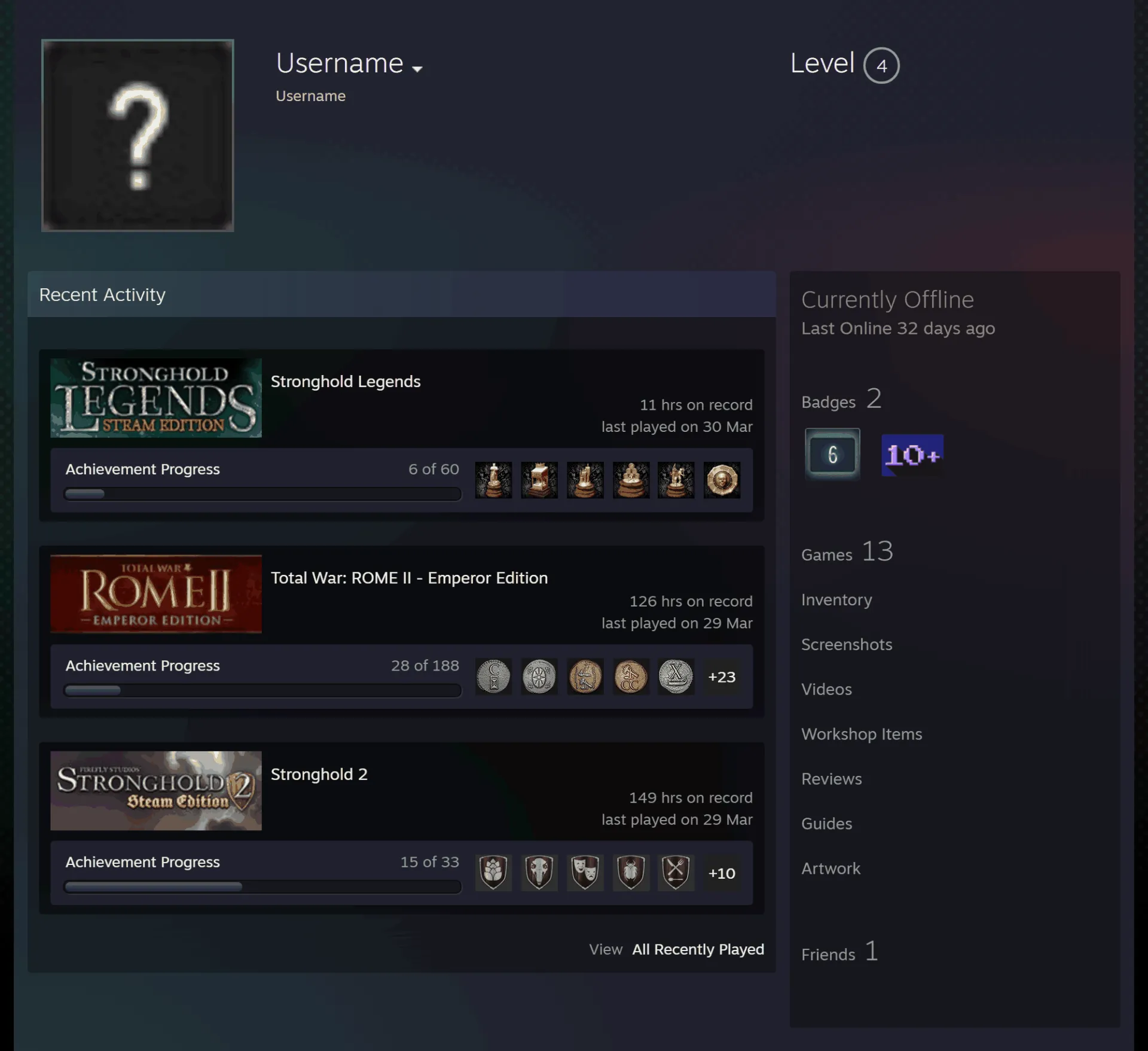Image resolution: width=1148 pixels, height=1051 pixels.
Task: Open the Games 13 list
Action: click(847, 552)
